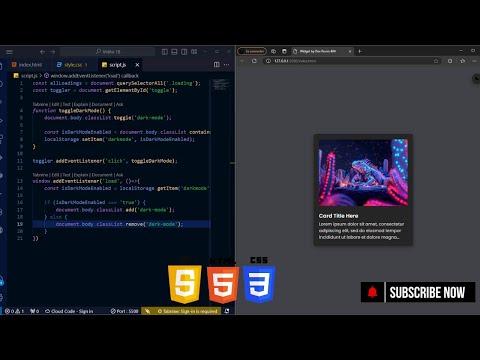Click copilot-off icon left of Tabnine status
The width and height of the screenshot is (480, 360).
pyautogui.click(x=147, y=311)
